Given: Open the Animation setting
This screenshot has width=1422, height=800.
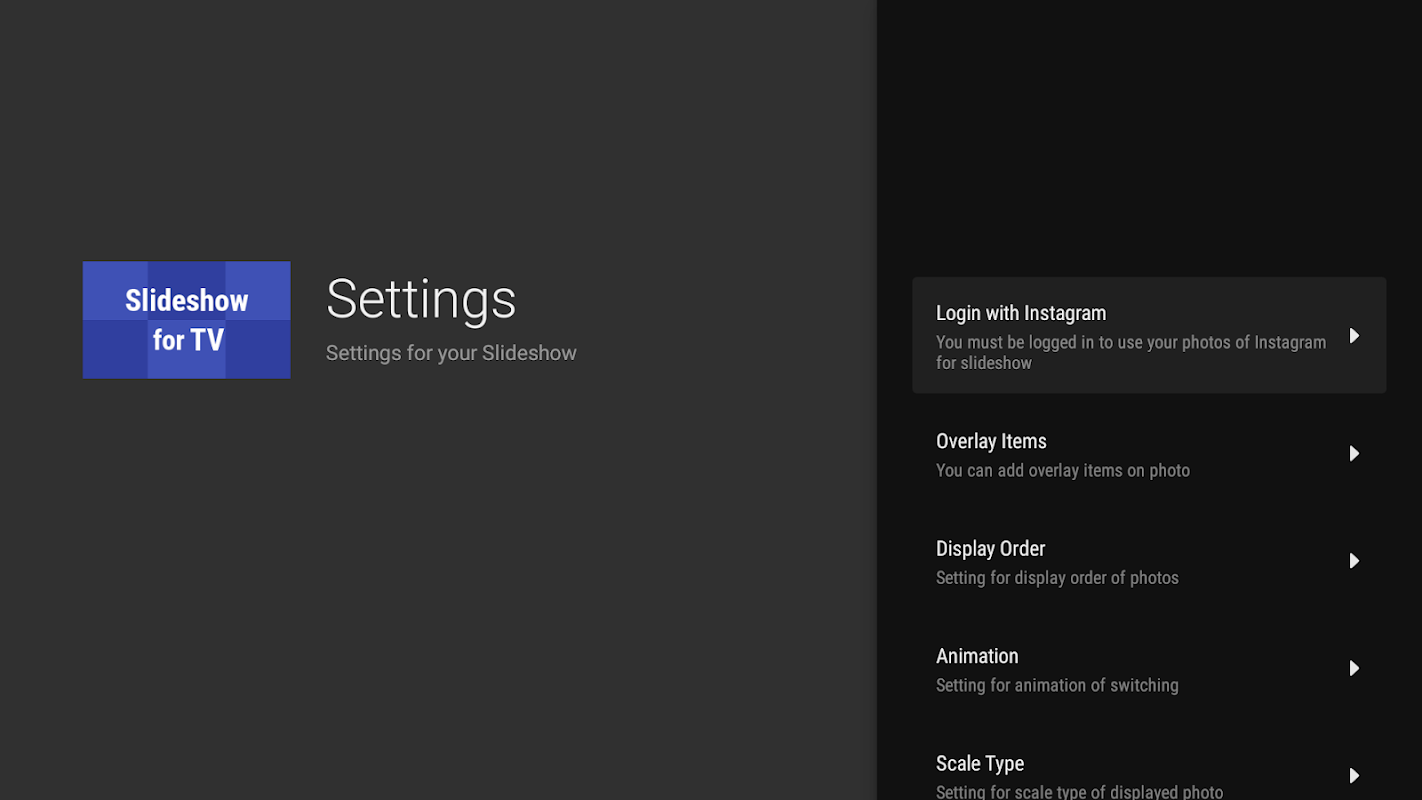Looking at the screenshot, I should pos(976,656).
